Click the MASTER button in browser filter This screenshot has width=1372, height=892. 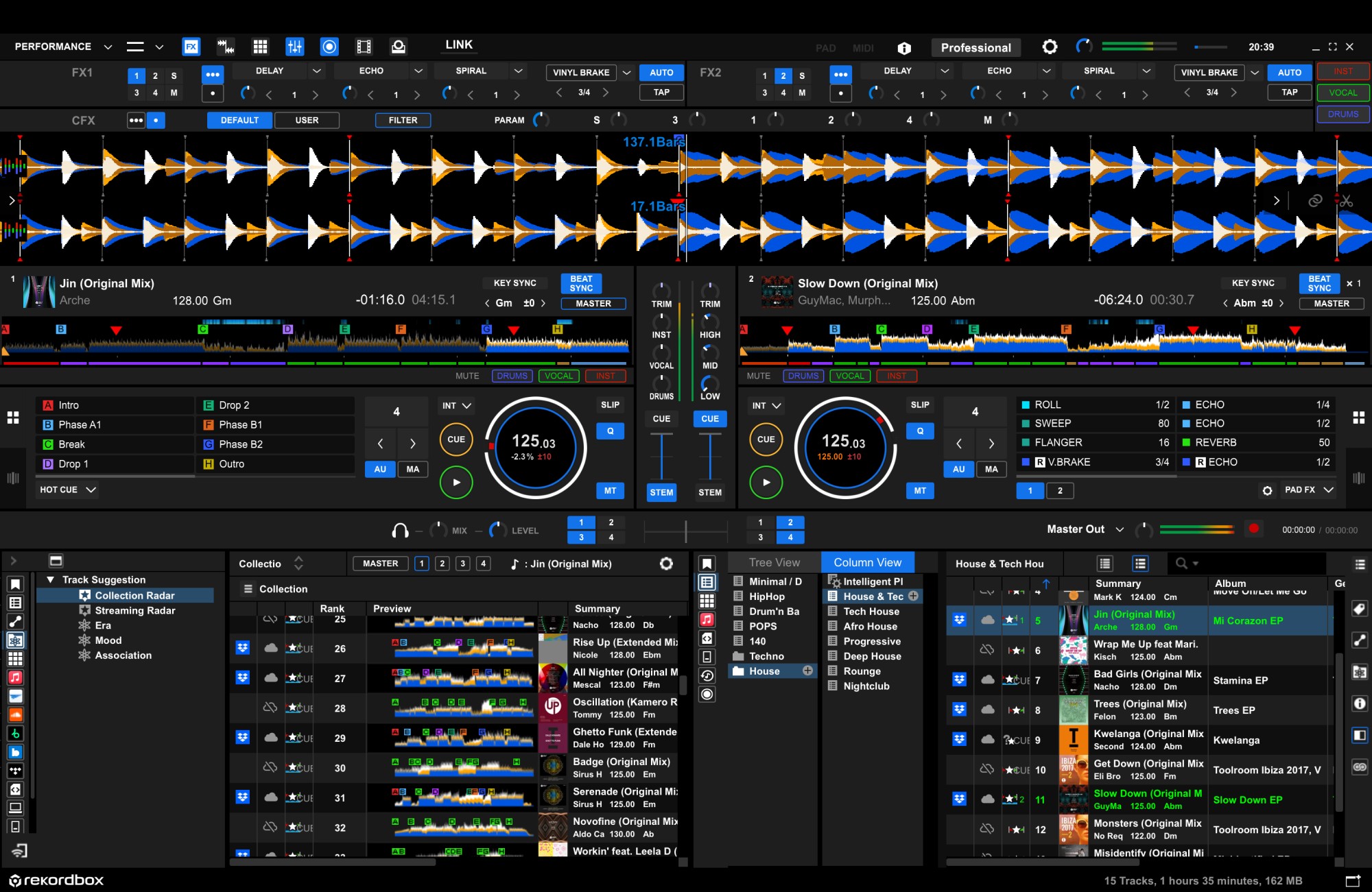(x=380, y=563)
